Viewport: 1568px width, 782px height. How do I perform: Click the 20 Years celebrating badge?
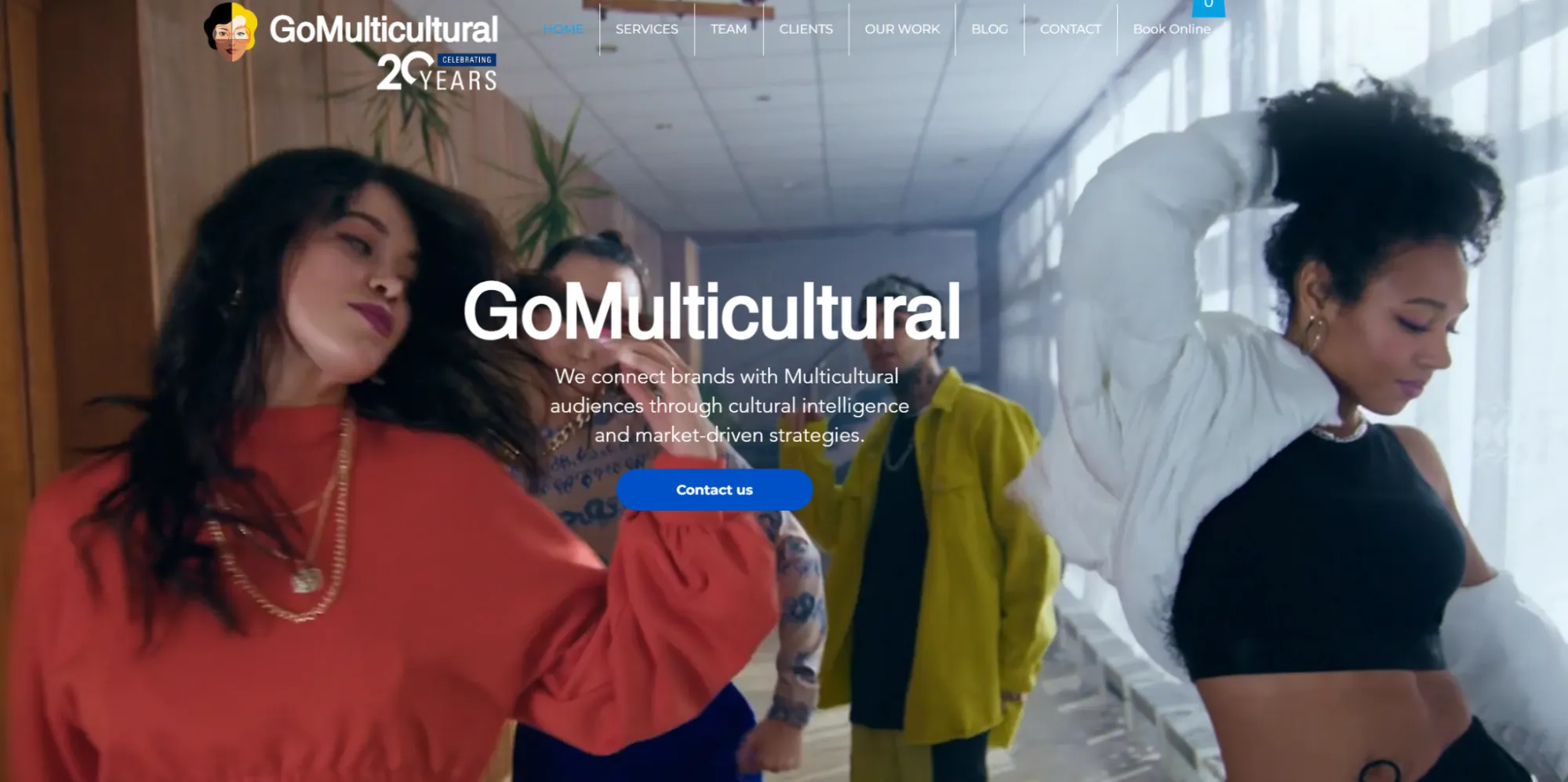436,71
